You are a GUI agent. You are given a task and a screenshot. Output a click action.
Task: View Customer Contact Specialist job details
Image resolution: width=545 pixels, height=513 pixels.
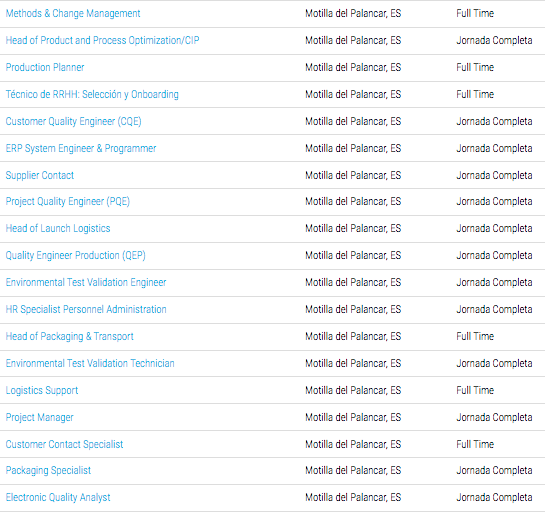pos(64,445)
